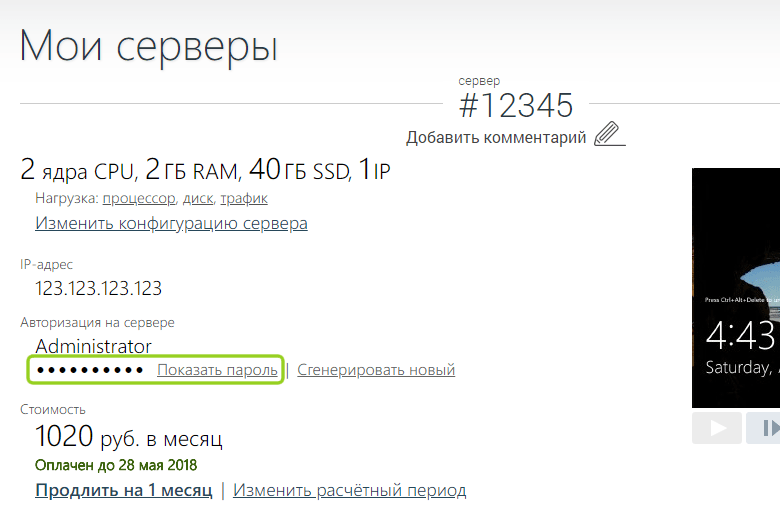Click the masked password dots field
Image resolution: width=780 pixels, height=521 pixels.
point(90,370)
